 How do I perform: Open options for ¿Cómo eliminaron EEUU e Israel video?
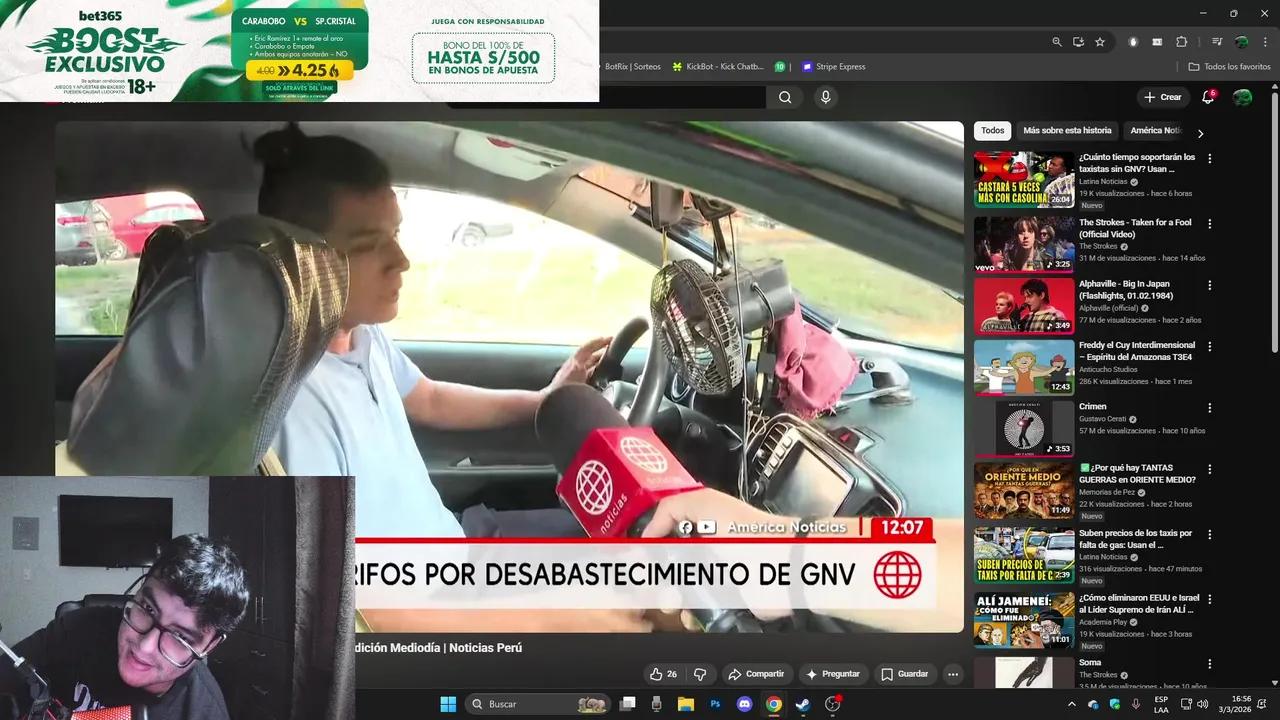click(1209, 600)
